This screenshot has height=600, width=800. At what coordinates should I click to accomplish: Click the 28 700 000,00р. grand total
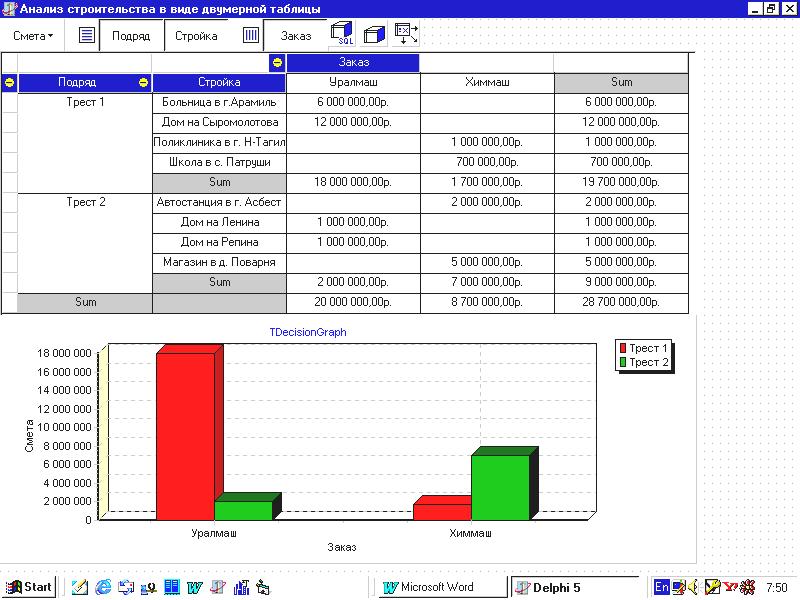point(621,302)
